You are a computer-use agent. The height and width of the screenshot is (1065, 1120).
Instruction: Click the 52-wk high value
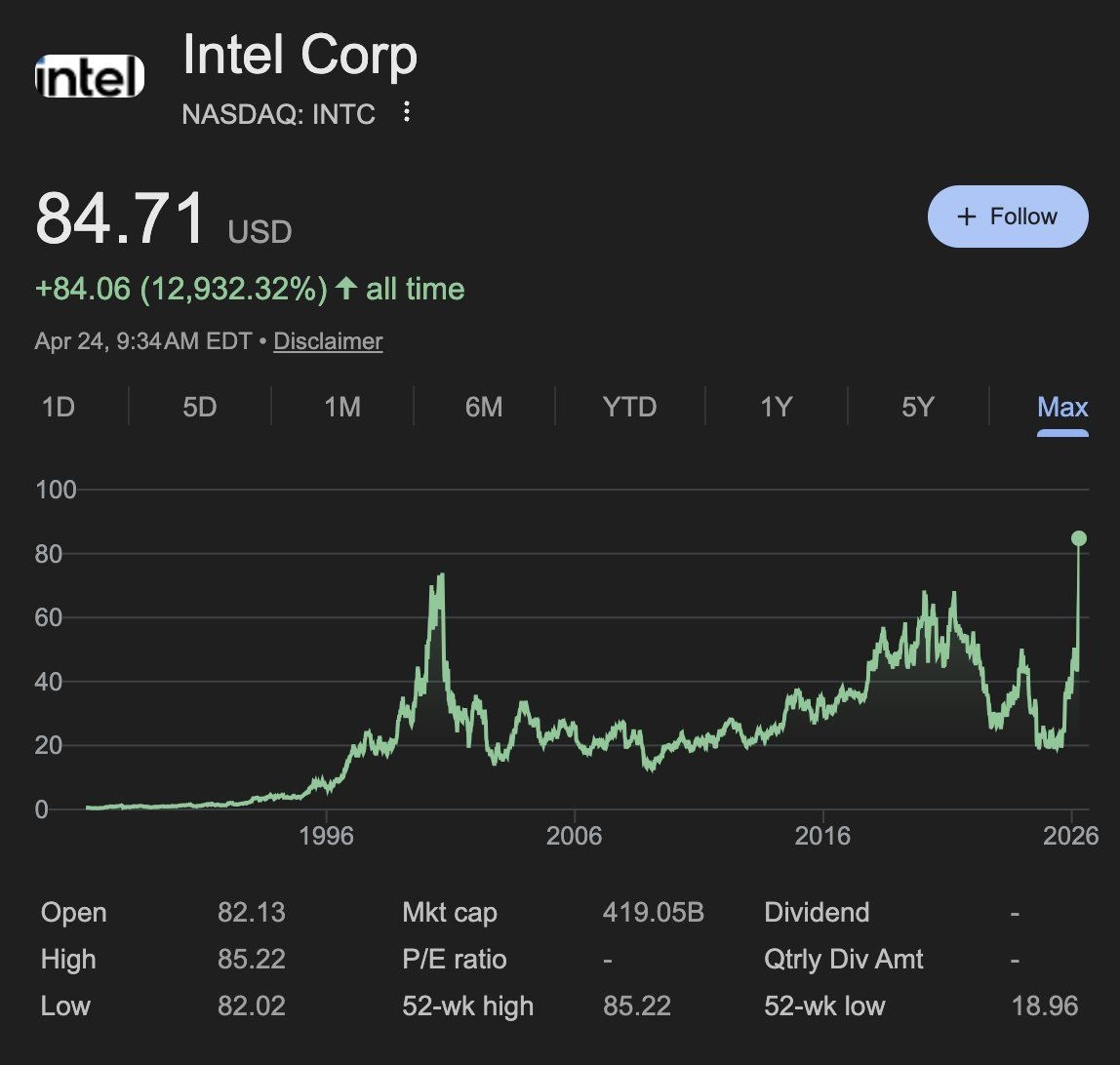(x=637, y=1006)
